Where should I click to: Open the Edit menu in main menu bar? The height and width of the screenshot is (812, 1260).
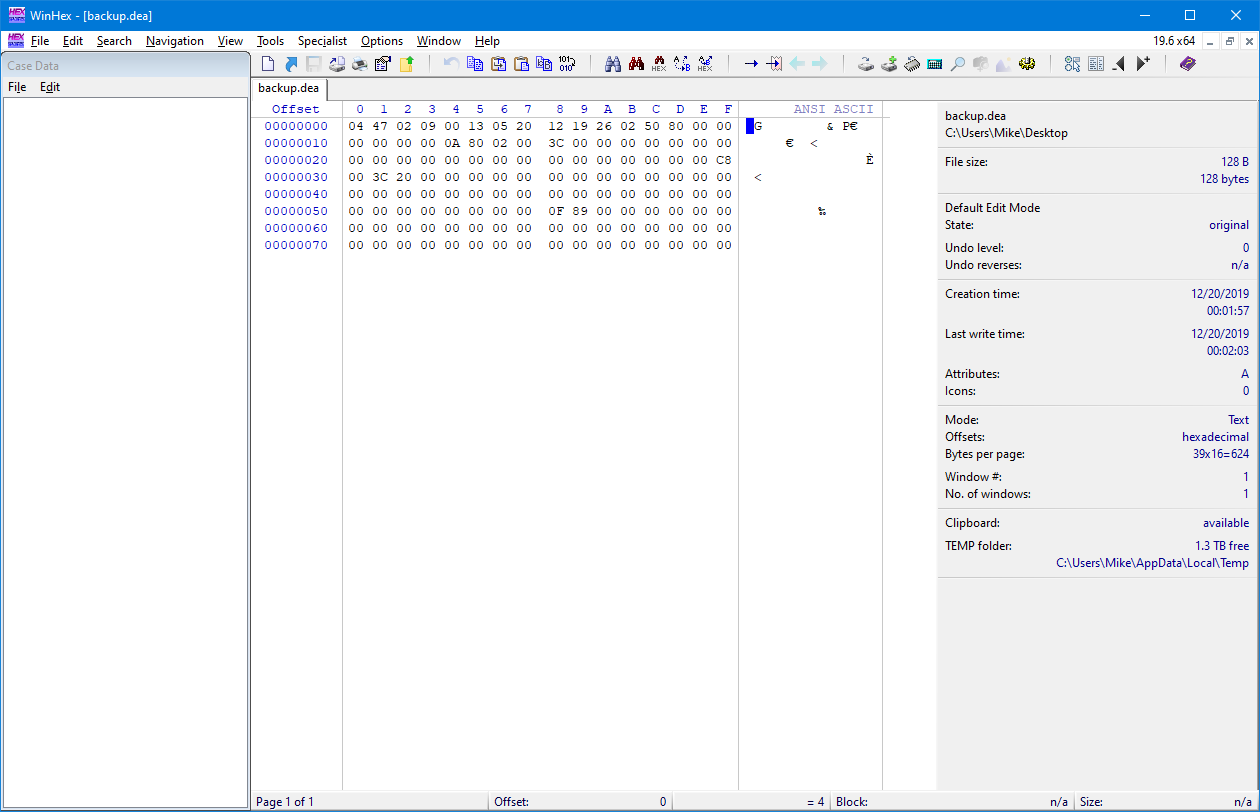73,41
